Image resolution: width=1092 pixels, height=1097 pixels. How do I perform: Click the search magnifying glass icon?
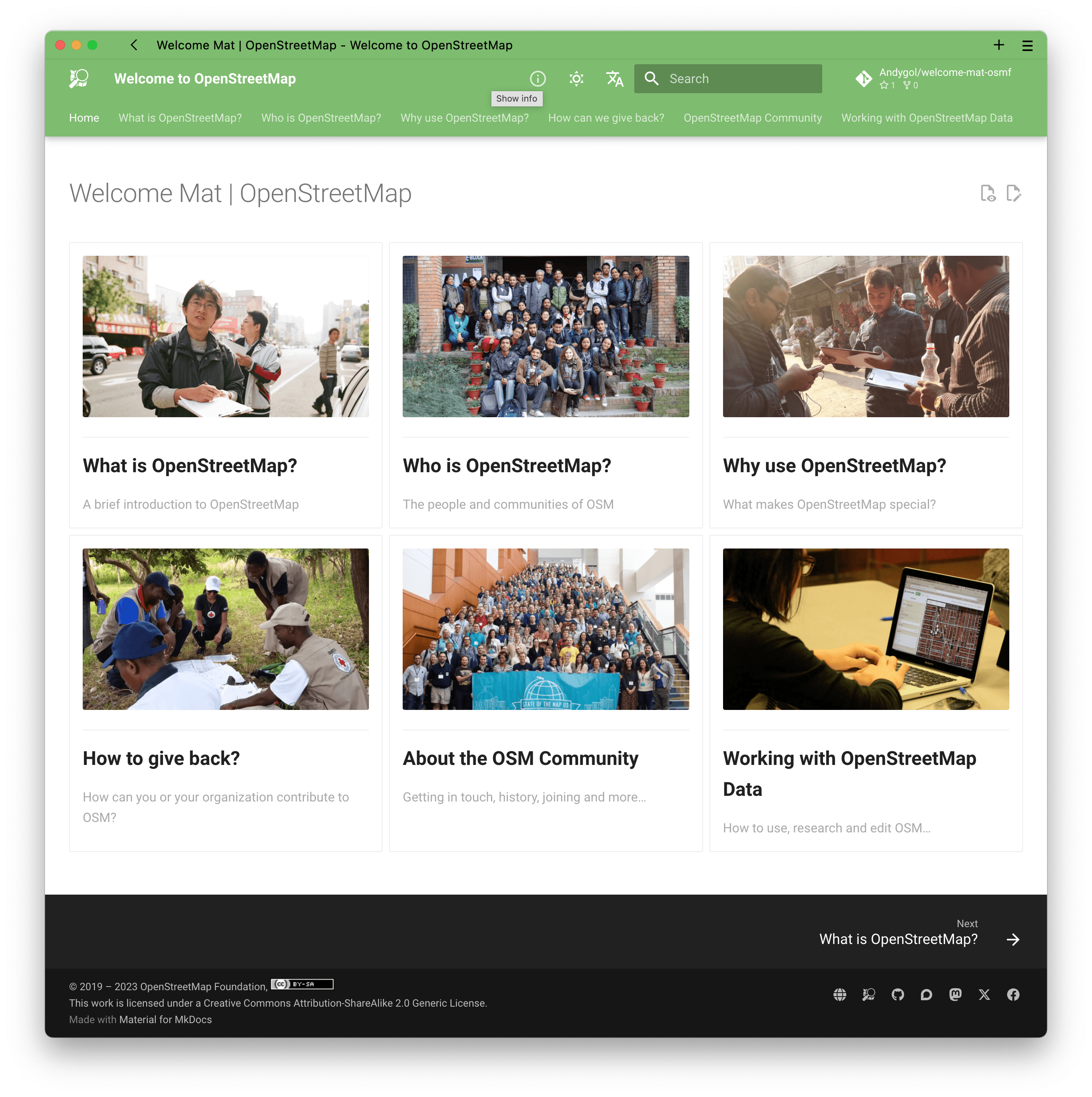coord(652,78)
